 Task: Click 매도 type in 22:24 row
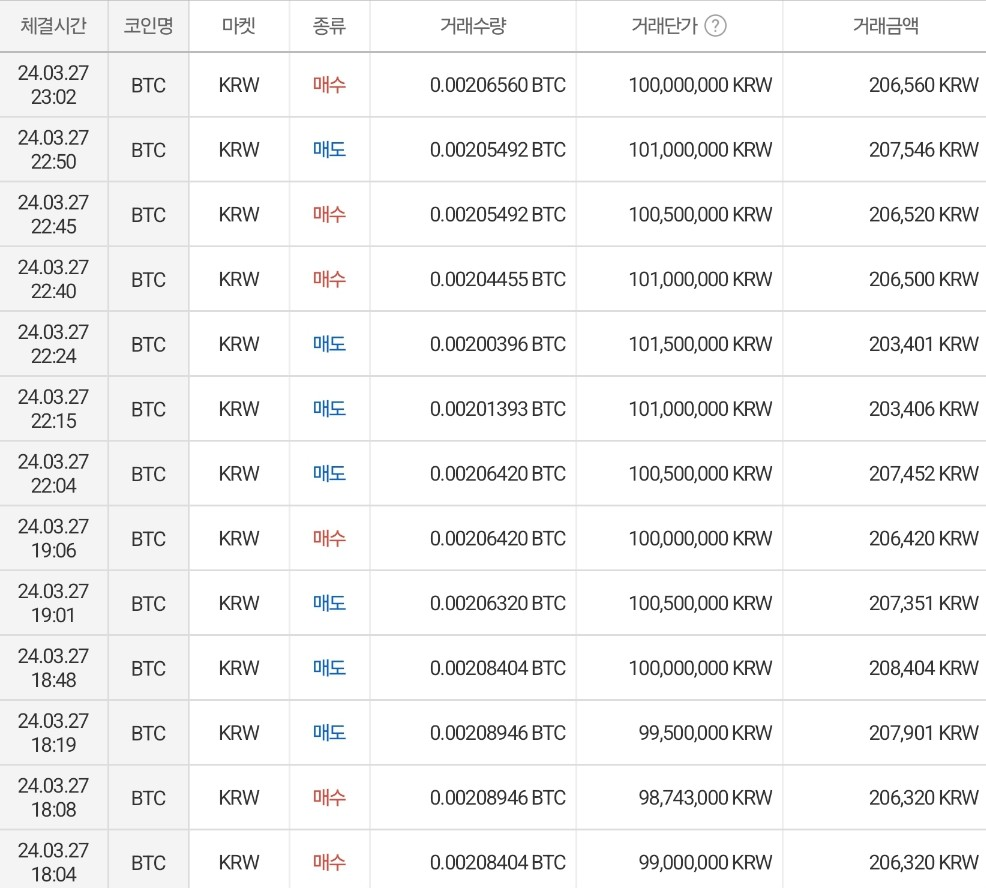(x=330, y=344)
